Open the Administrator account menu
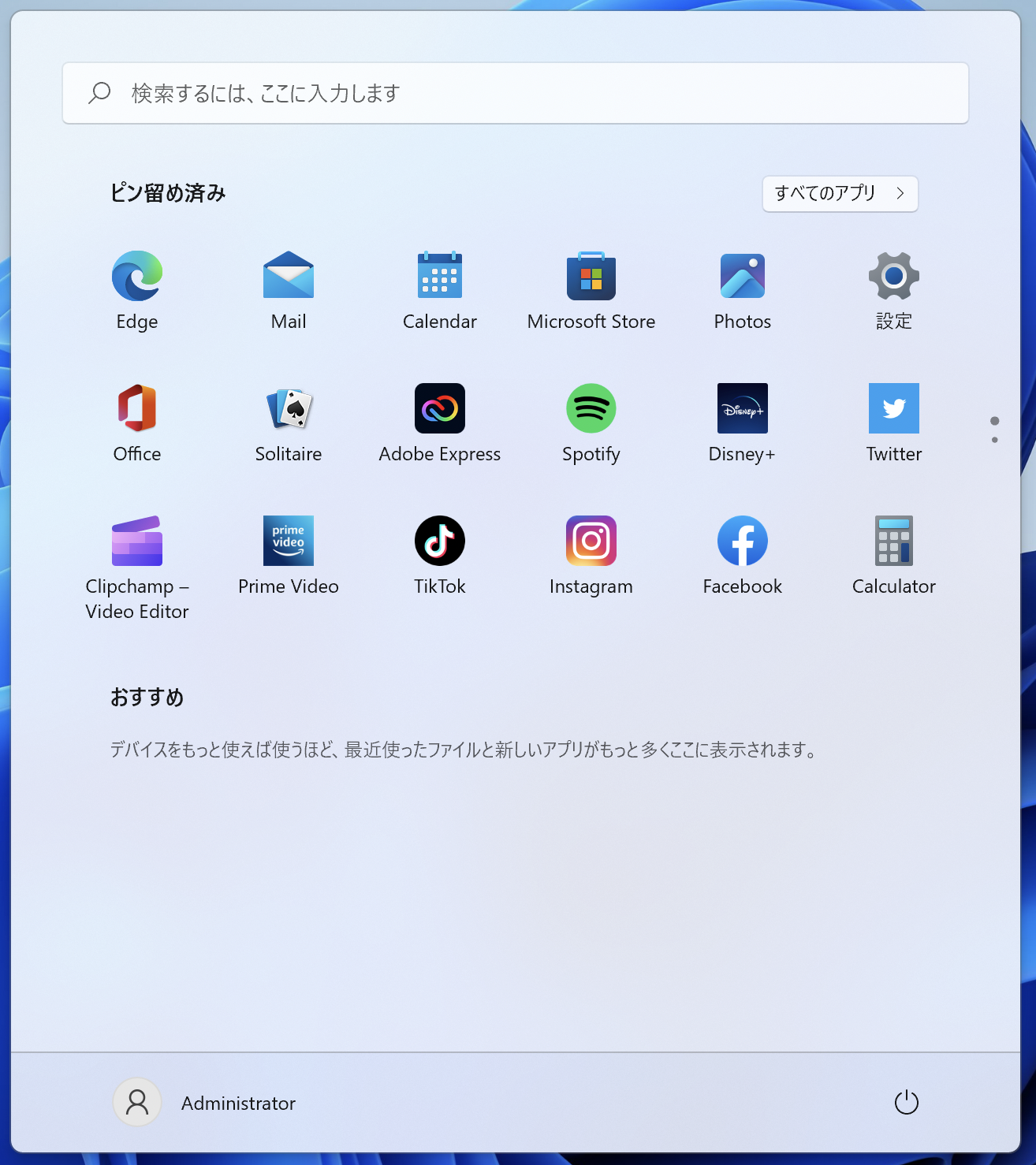1036x1165 pixels. pyautogui.click(x=205, y=1102)
